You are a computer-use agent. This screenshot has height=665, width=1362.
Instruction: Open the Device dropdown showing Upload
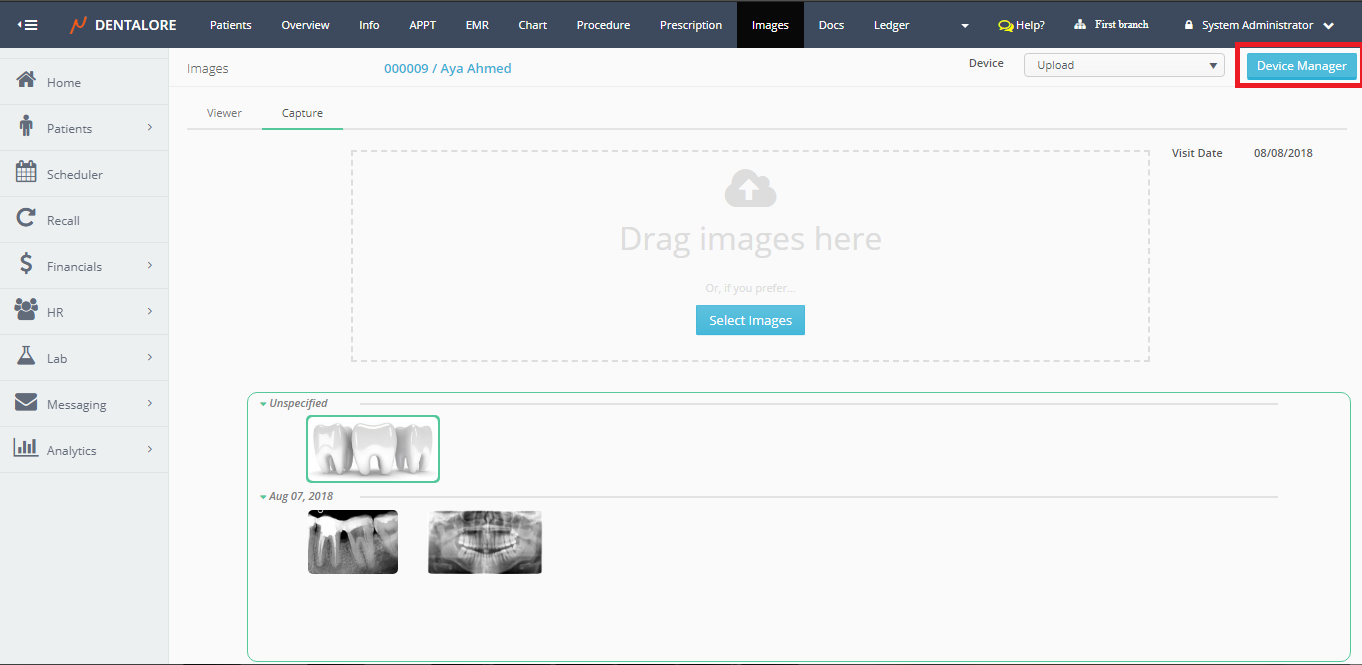tap(1123, 65)
